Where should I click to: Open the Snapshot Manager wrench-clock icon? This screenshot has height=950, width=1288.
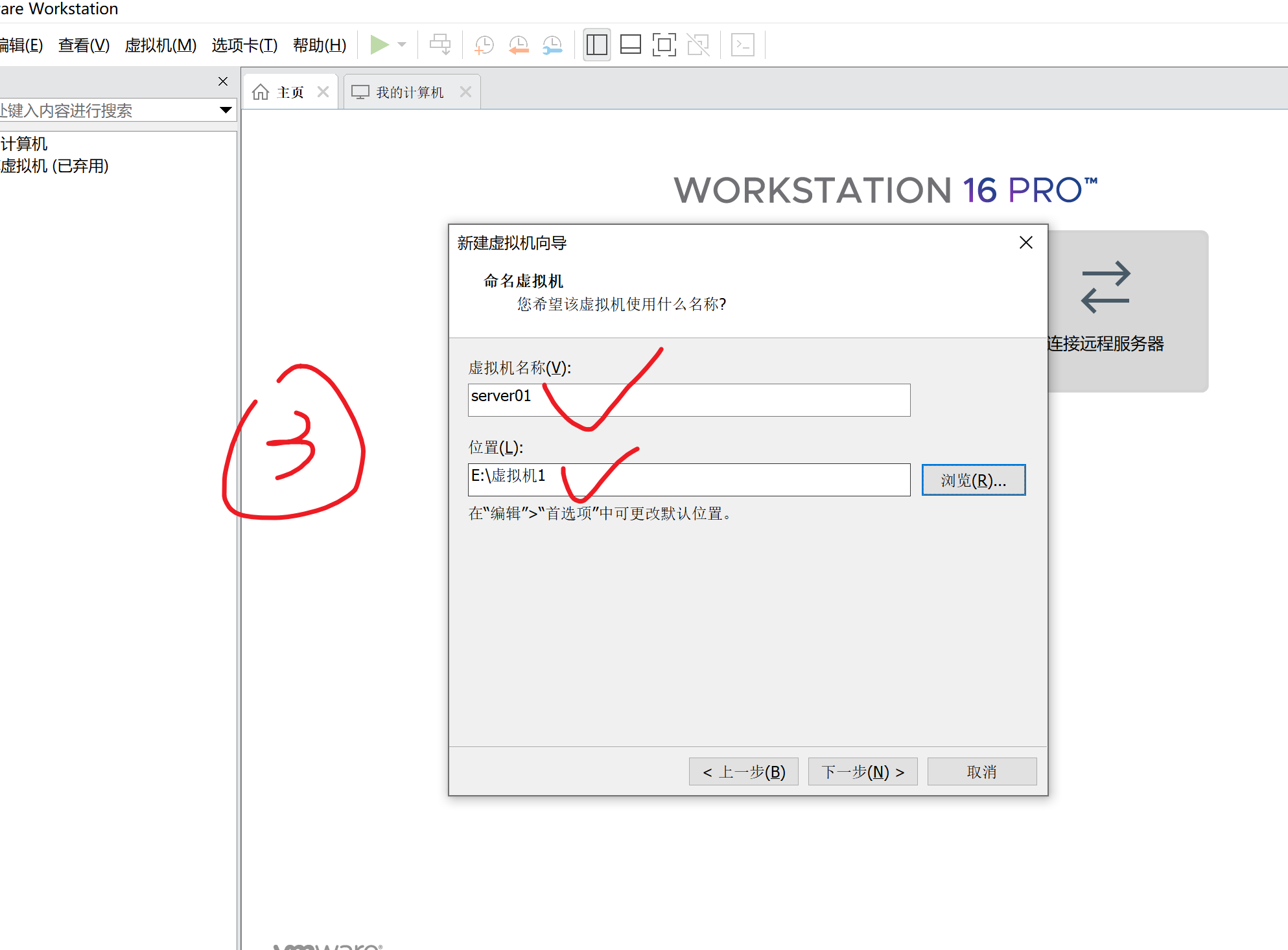[x=552, y=45]
